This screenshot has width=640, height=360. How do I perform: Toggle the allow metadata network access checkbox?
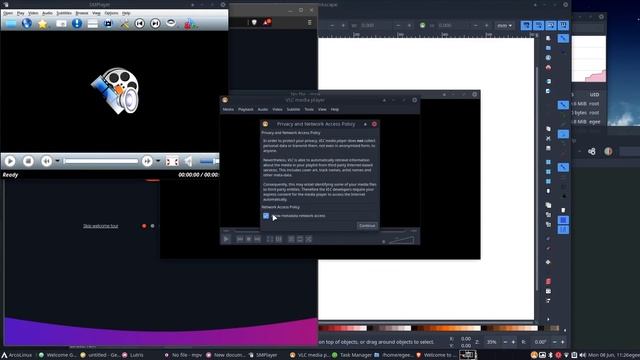[266, 216]
